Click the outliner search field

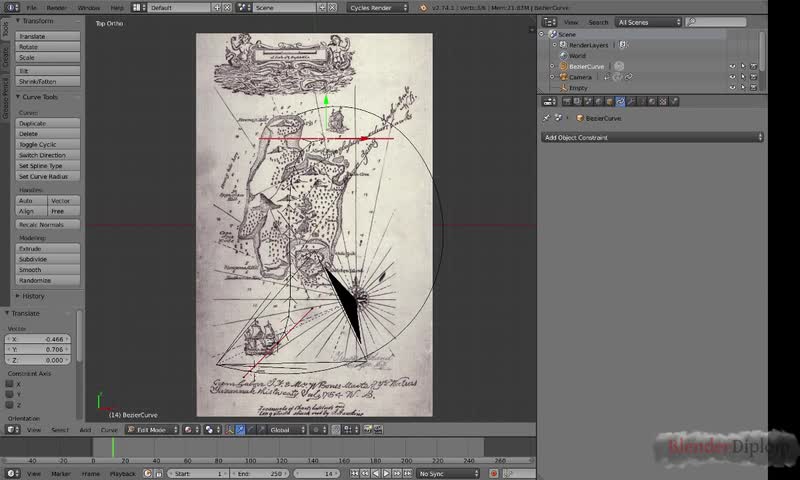click(x=716, y=22)
